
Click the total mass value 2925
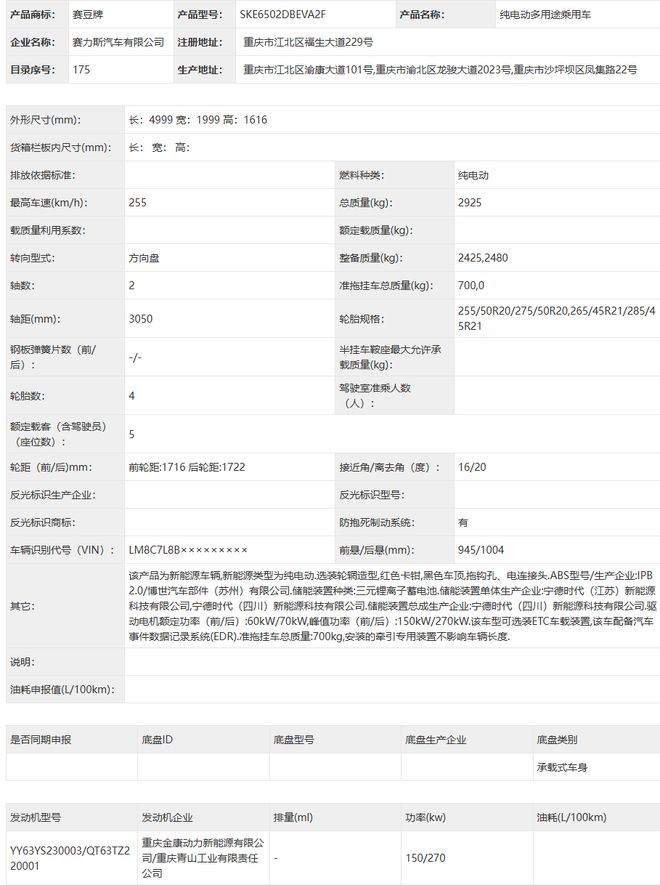coord(470,203)
